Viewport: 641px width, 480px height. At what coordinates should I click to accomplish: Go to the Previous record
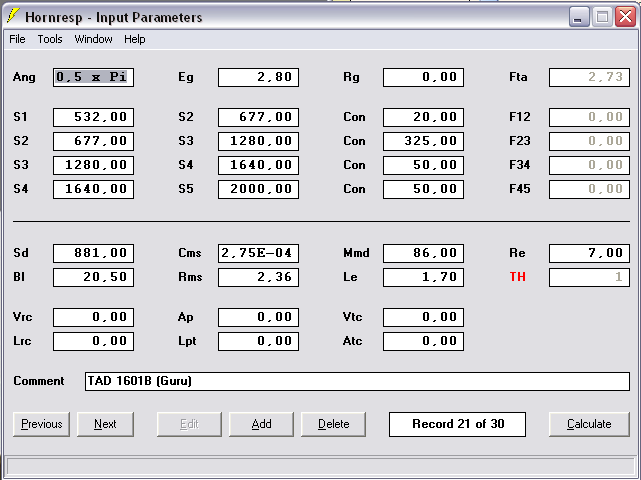[41, 424]
